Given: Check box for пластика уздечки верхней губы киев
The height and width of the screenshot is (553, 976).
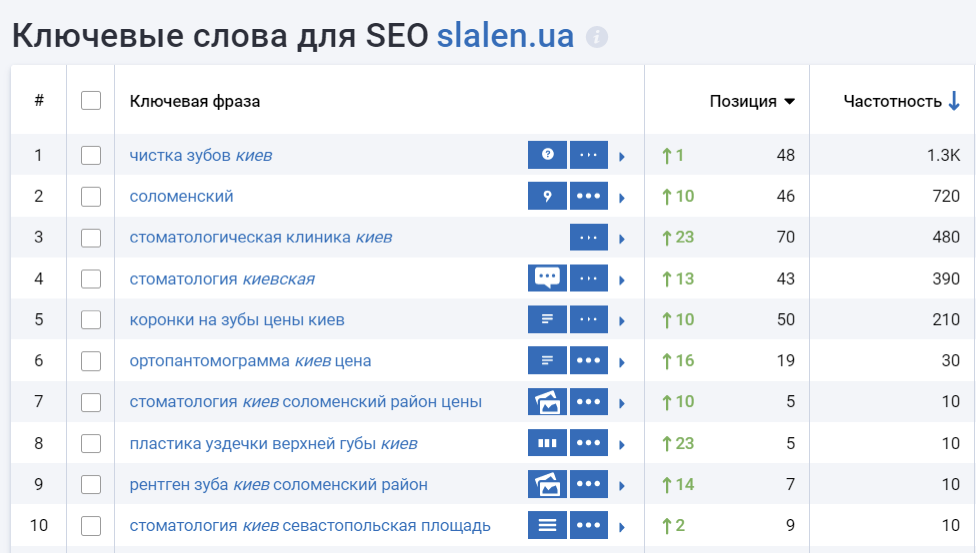Looking at the screenshot, I should tap(91, 443).
